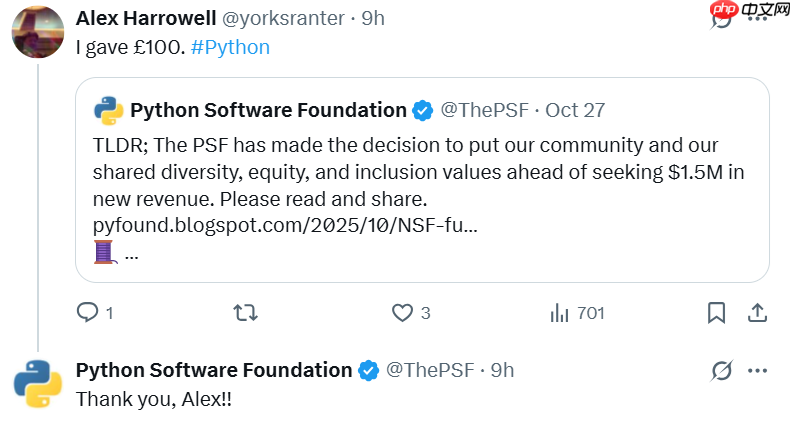Open the more options menu on Alex's tweet
Screen dimensions: 791x429
click(x=759, y=19)
